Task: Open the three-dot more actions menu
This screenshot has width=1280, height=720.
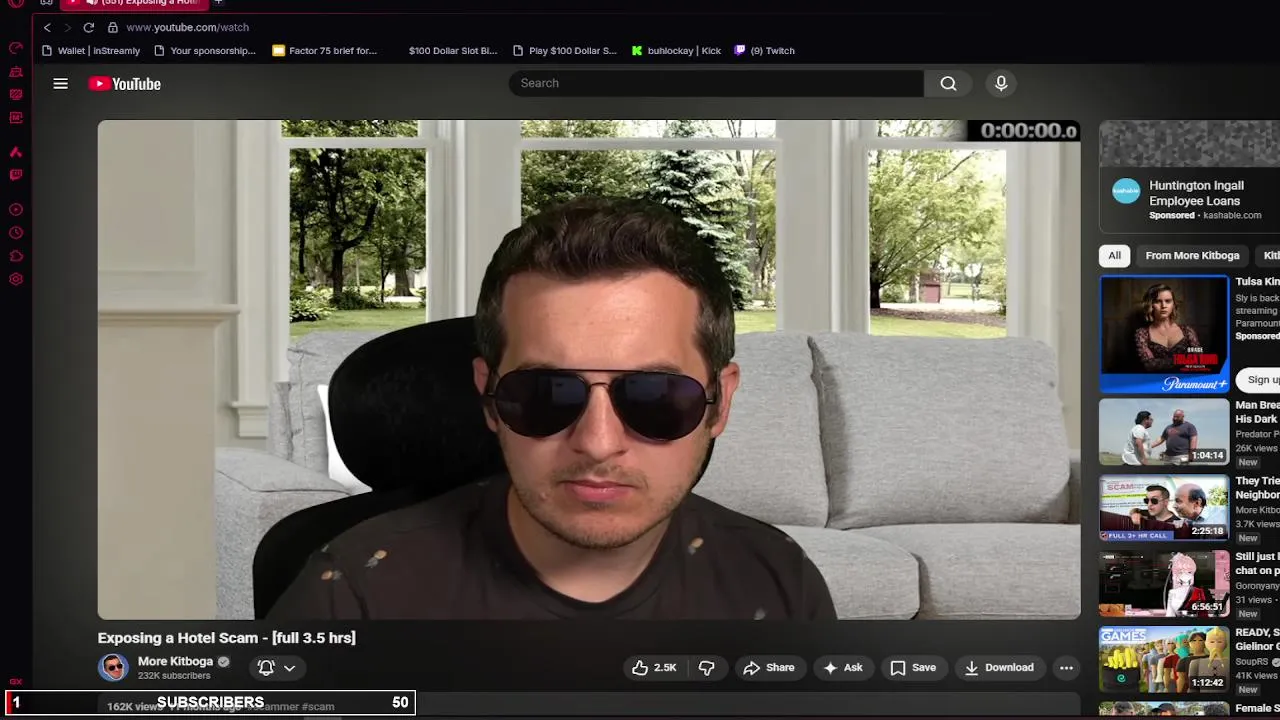Action: point(1066,668)
